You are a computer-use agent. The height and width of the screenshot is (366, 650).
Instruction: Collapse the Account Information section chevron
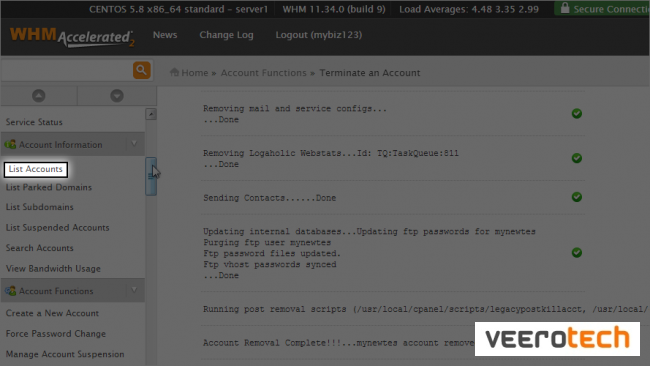pyautogui.click(x=134, y=144)
